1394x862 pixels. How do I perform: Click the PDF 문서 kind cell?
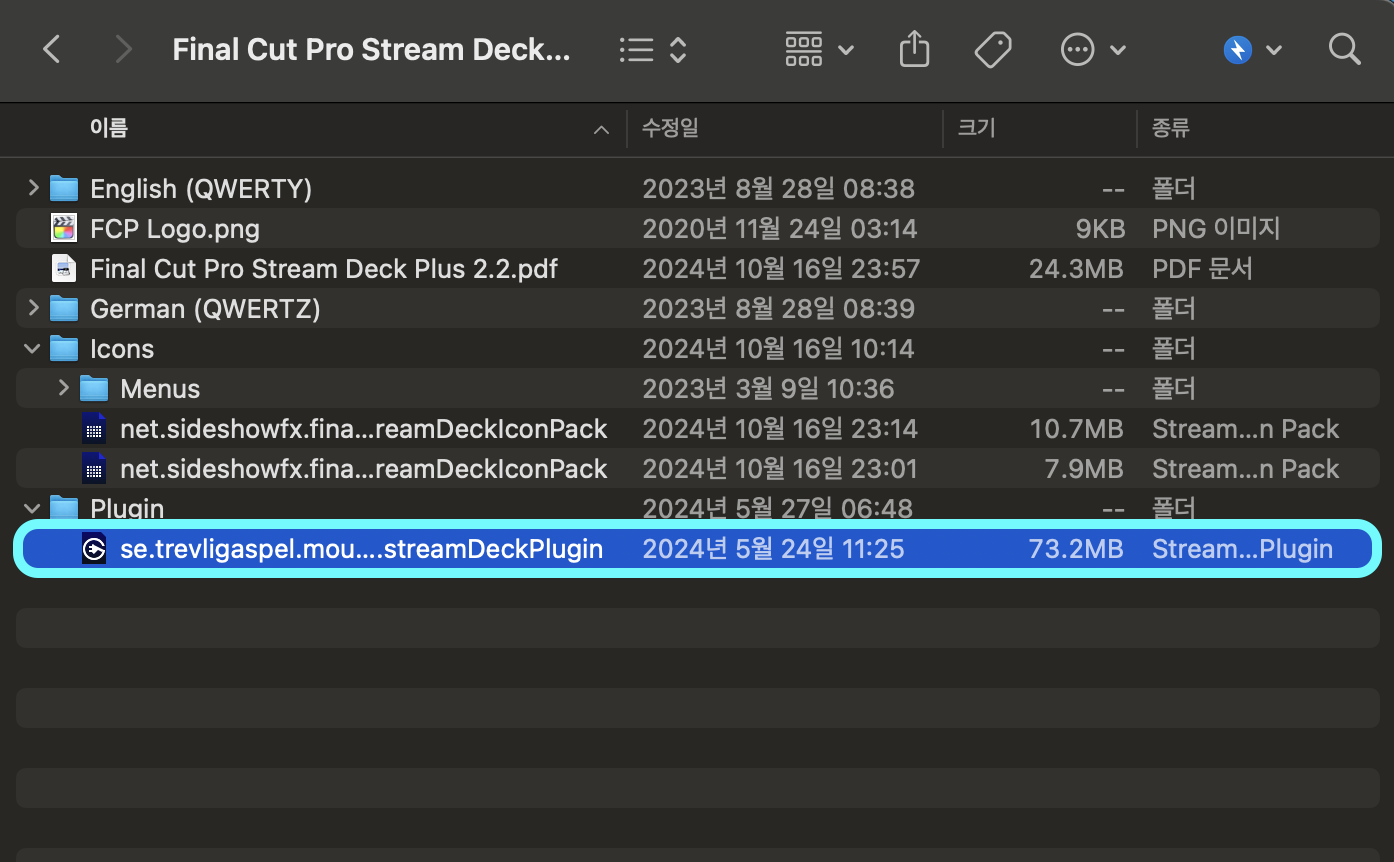click(x=1202, y=269)
